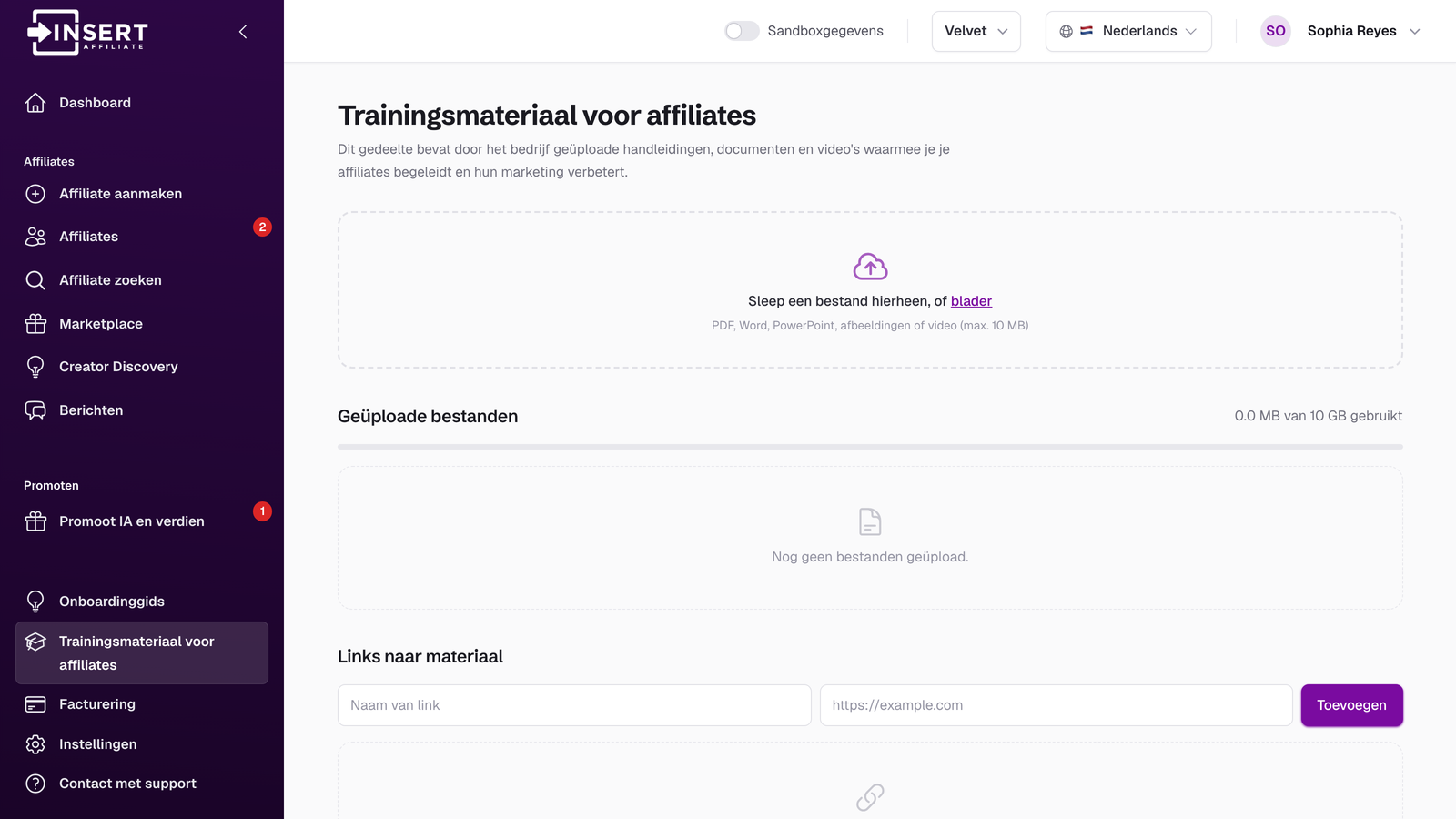Screen dimensions: 1456x819
Task: Open the Nederlands language dropdown
Action: tap(1128, 31)
